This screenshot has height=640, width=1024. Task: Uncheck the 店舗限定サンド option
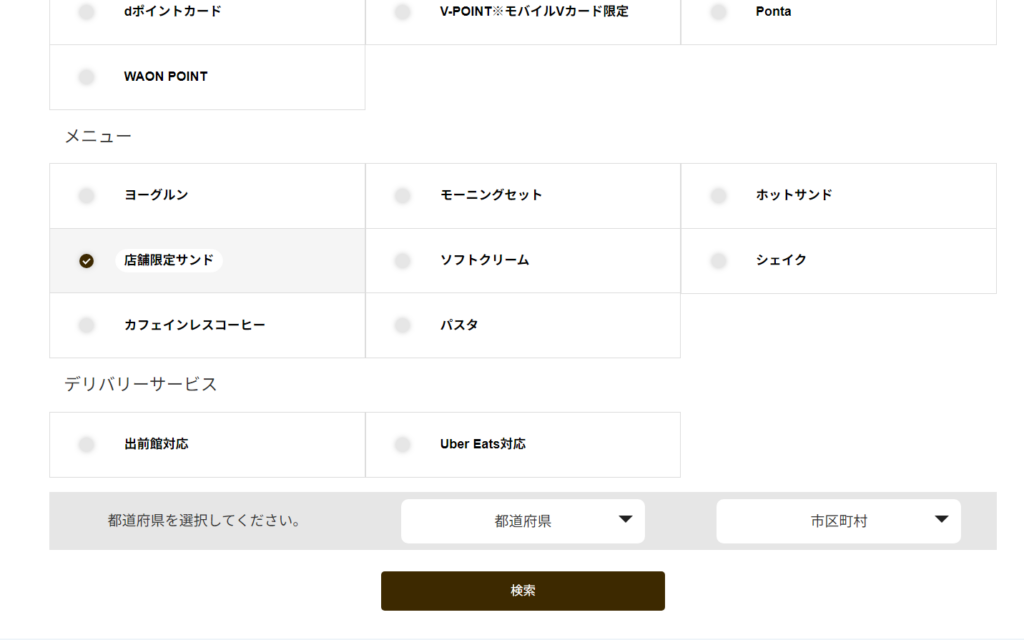[x=87, y=261]
